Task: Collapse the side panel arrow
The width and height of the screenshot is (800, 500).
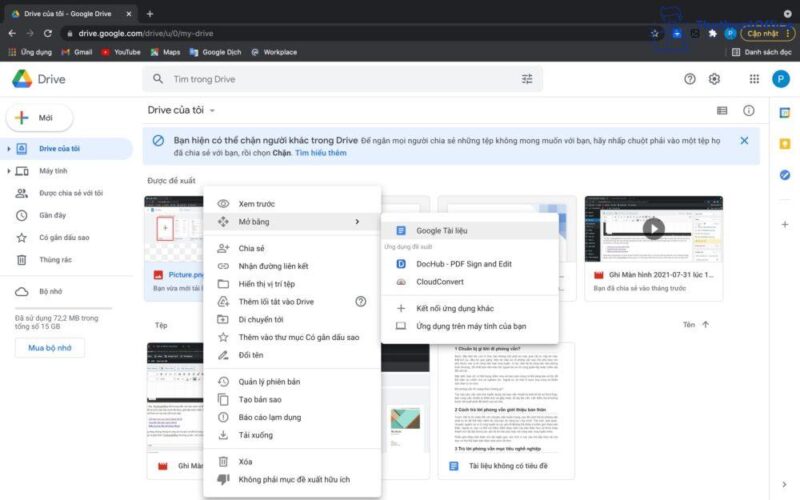Action: (784, 484)
